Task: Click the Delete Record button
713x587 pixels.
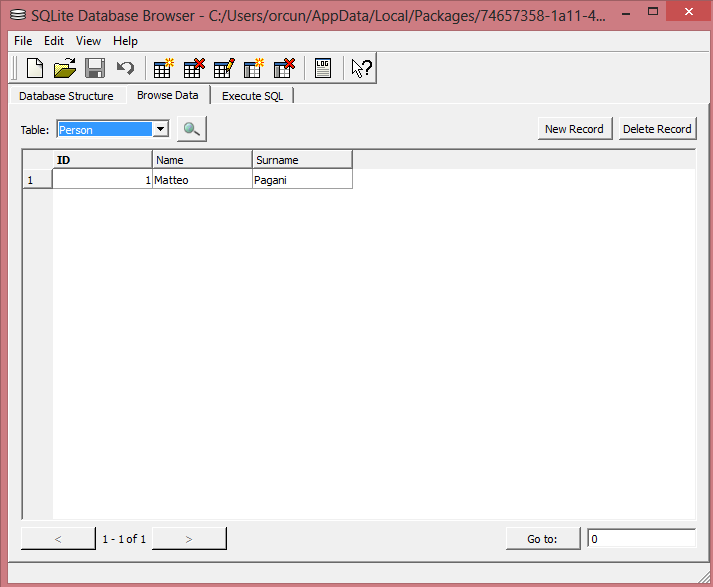Action: [657, 129]
